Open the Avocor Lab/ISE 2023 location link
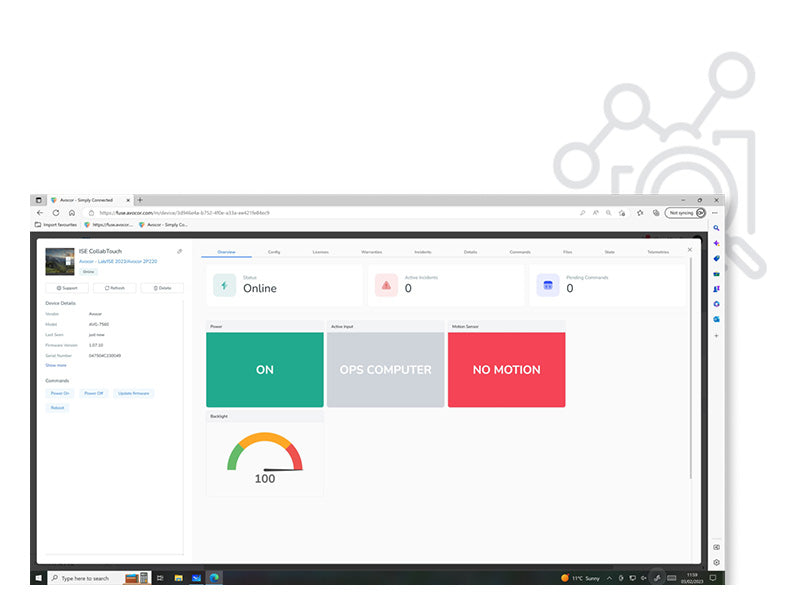This screenshot has width=800, height=600. click(118, 261)
